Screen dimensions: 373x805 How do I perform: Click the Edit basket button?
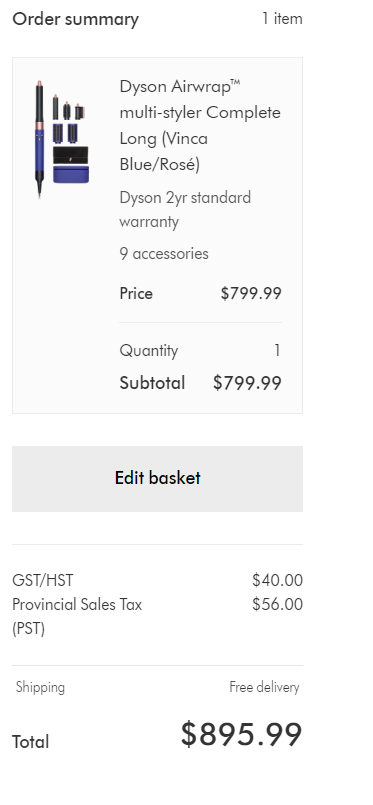(158, 478)
